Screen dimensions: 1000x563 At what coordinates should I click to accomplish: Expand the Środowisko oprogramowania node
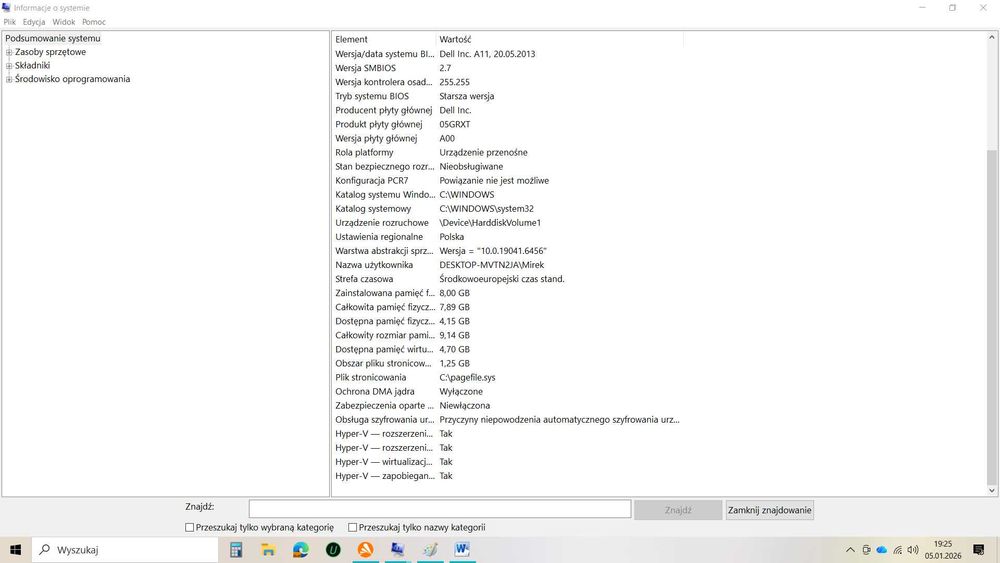[9, 80]
